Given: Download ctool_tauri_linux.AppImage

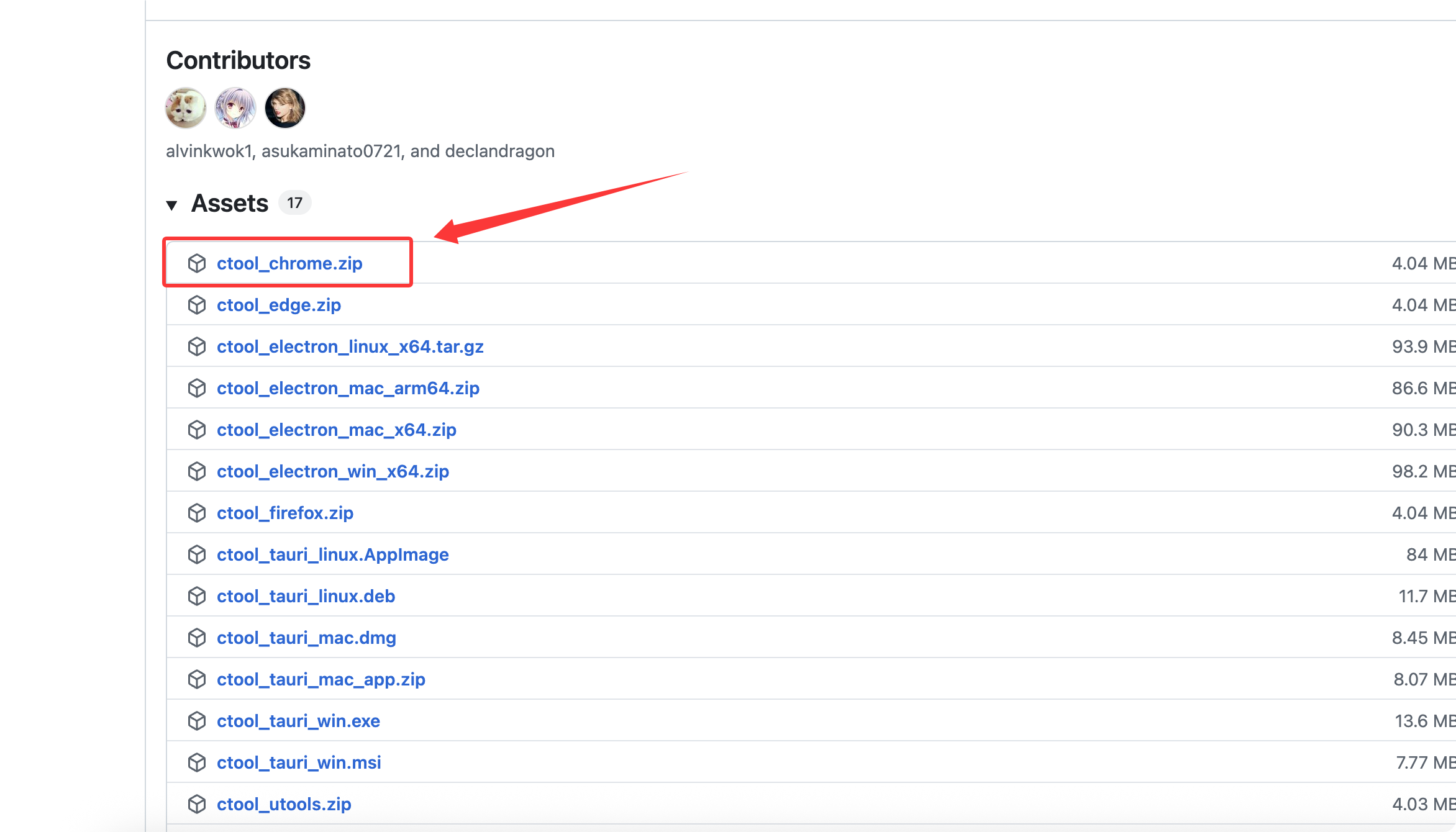Looking at the screenshot, I should [333, 554].
